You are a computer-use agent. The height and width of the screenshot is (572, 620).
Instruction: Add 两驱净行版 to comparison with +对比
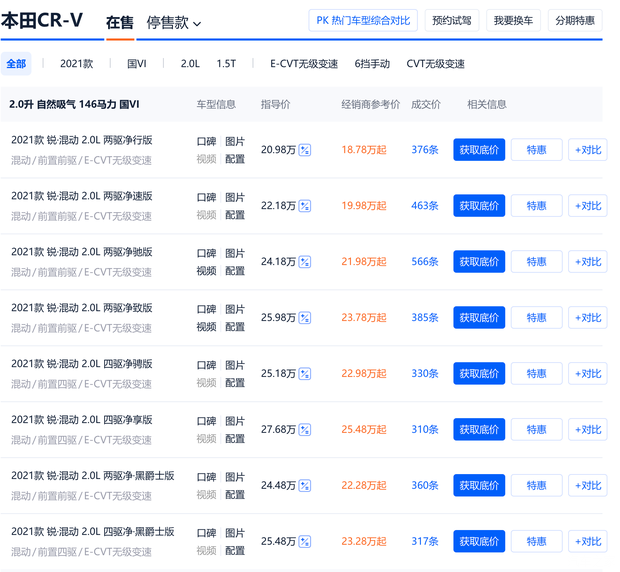pyautogui.click(x=587, y=150)
